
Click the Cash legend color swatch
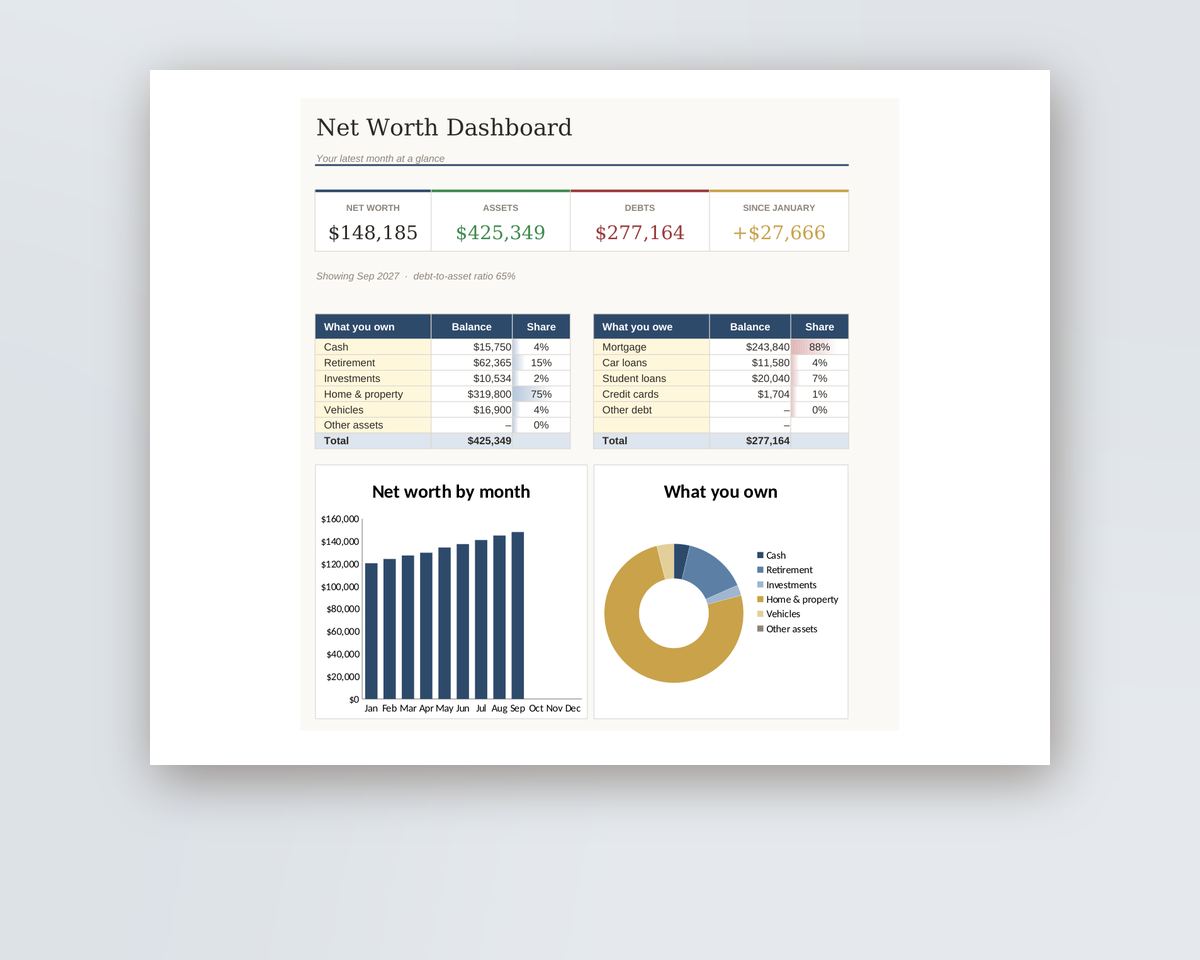pos(760,555)
